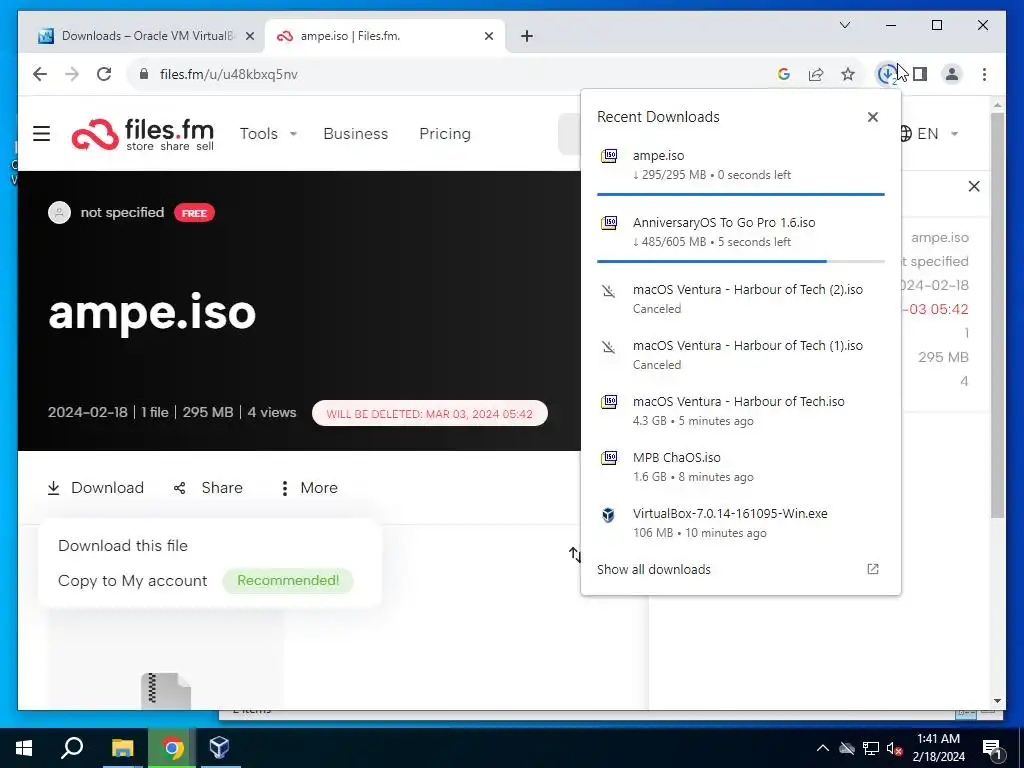Image resolution: width=1024 pixels, height=768 pixels.
Task: Close the Recent Downloads popup
Action: click(x=872, y=117)
